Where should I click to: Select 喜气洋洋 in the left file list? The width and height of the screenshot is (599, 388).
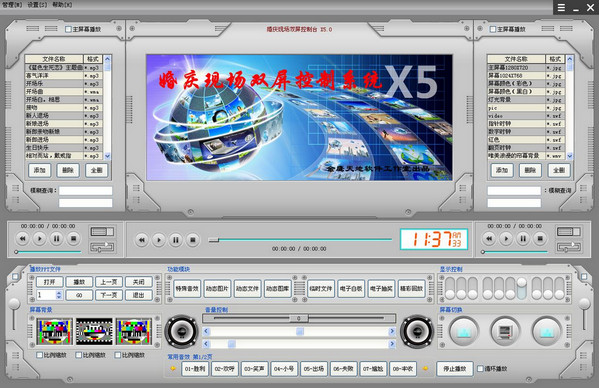pos(54,76)
